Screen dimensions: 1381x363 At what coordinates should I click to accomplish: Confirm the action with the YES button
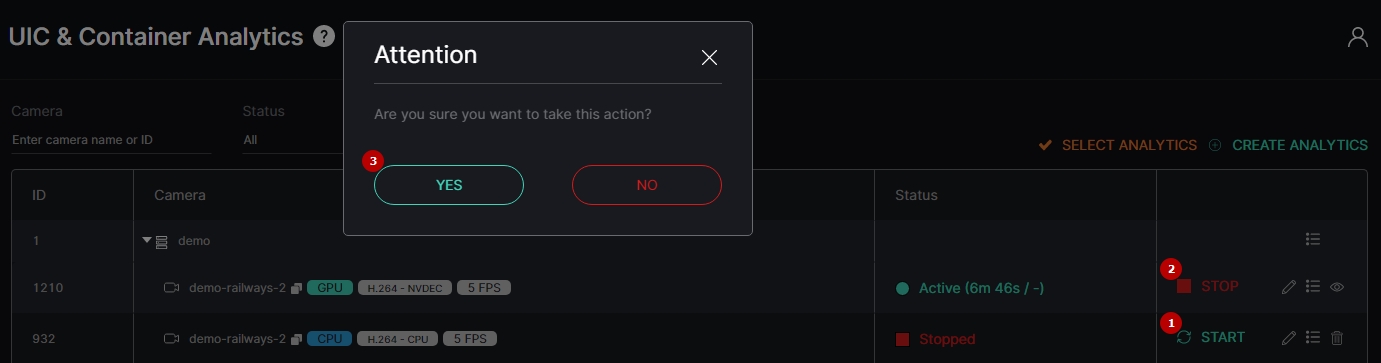coord(449,185)
